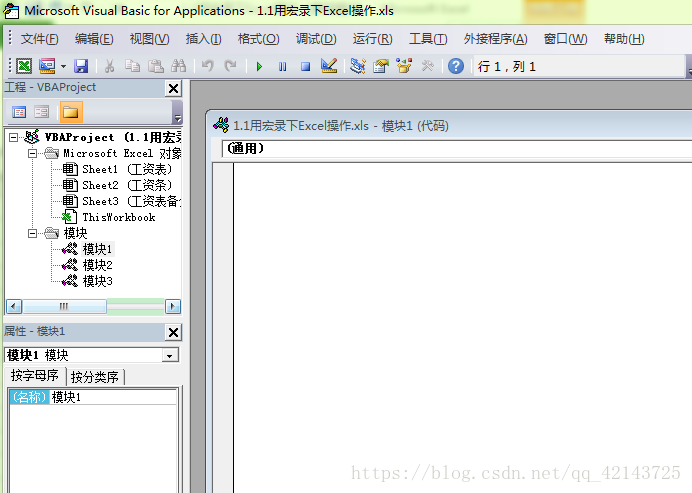The width and height of the screenshot is (692, 493).
Task: Click the Copy toolbar icon
Action: tap(132, 66)
